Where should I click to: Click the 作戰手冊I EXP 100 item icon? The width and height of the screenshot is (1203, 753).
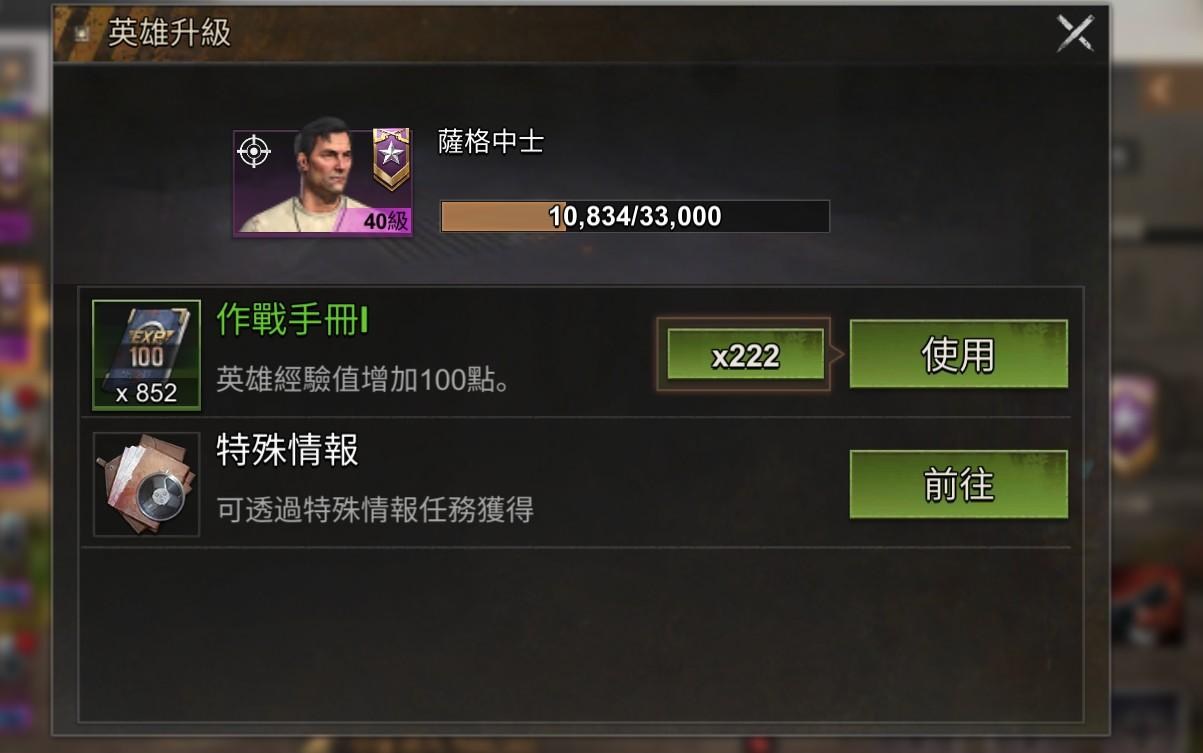point(146,355)
